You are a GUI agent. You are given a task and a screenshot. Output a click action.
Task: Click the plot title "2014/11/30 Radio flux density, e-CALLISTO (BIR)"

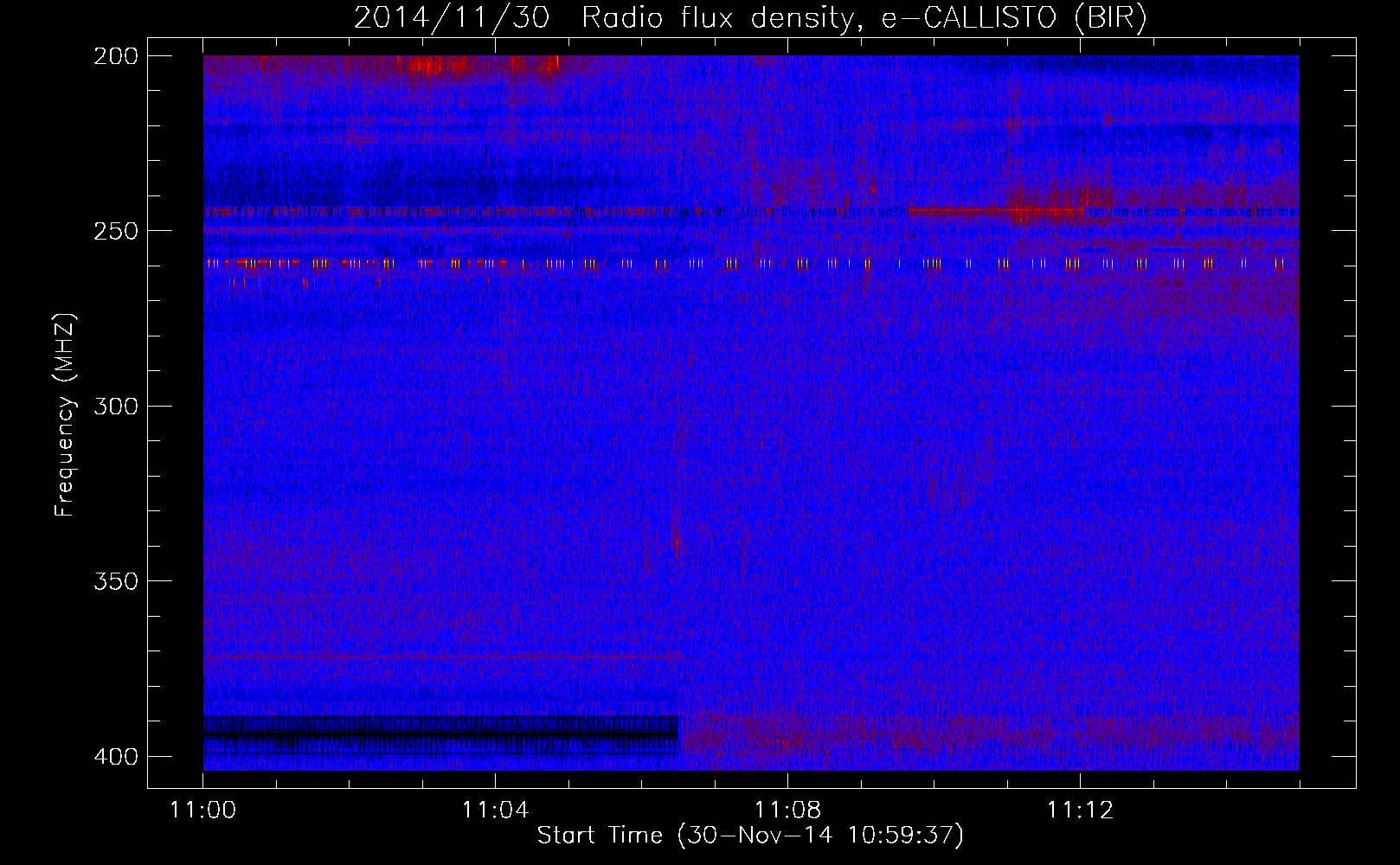pyautogui.click(x=750, y=17)
